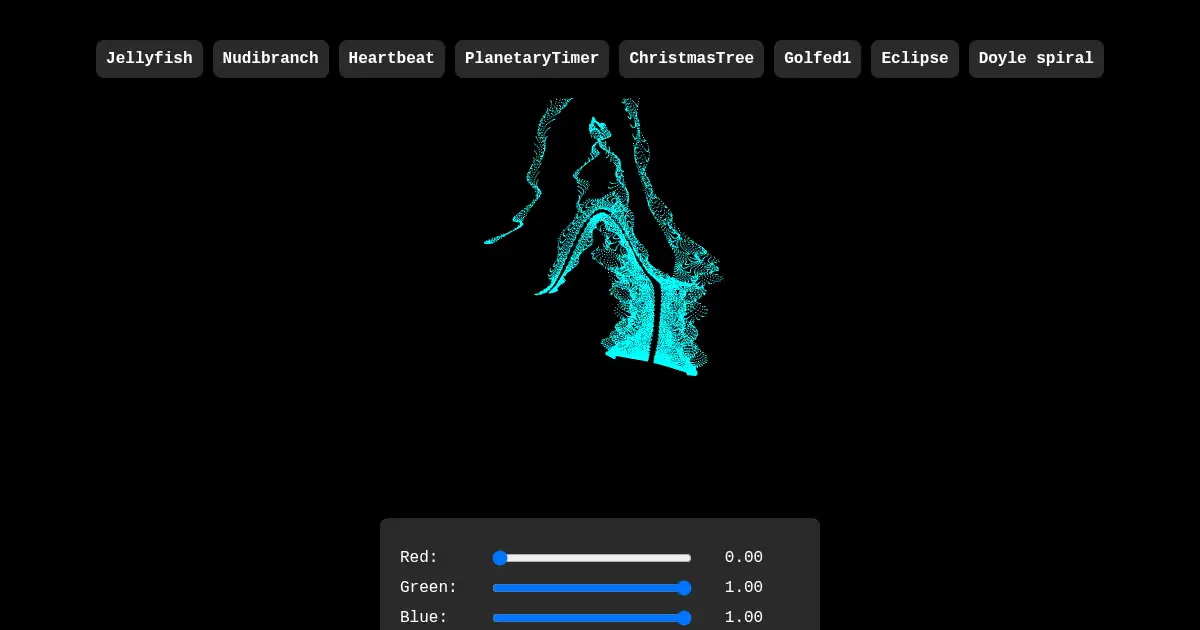Click the Blue: label
This screenshot has height=630, width=1200.
[424, 618]
